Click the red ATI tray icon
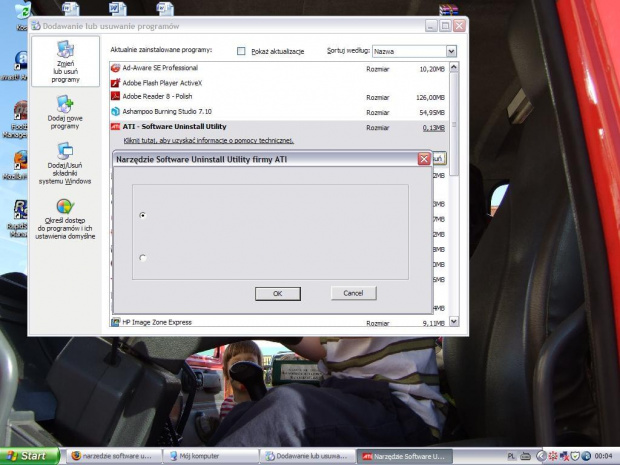Viewport: 620px width, 465px height. point(552,456)
